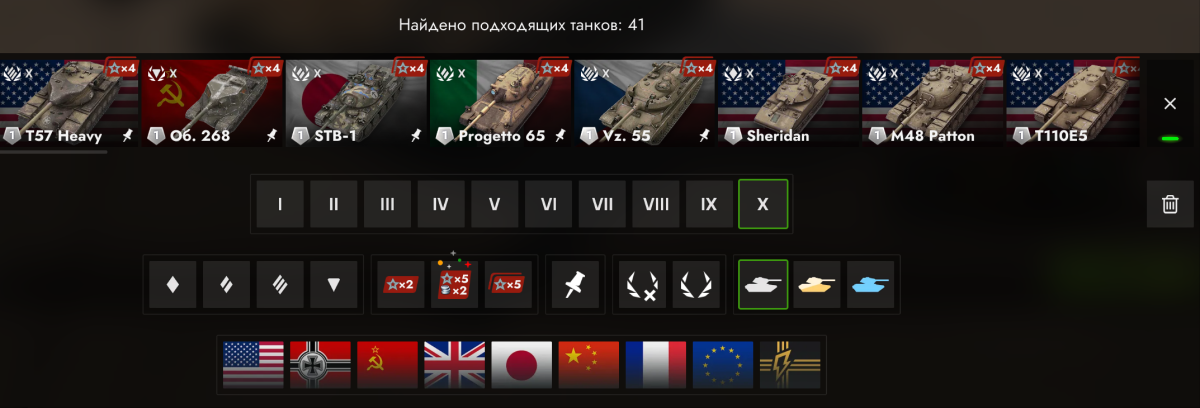Disable the active tier X filter
1200x408 pixels.
(x=763, y=204)
